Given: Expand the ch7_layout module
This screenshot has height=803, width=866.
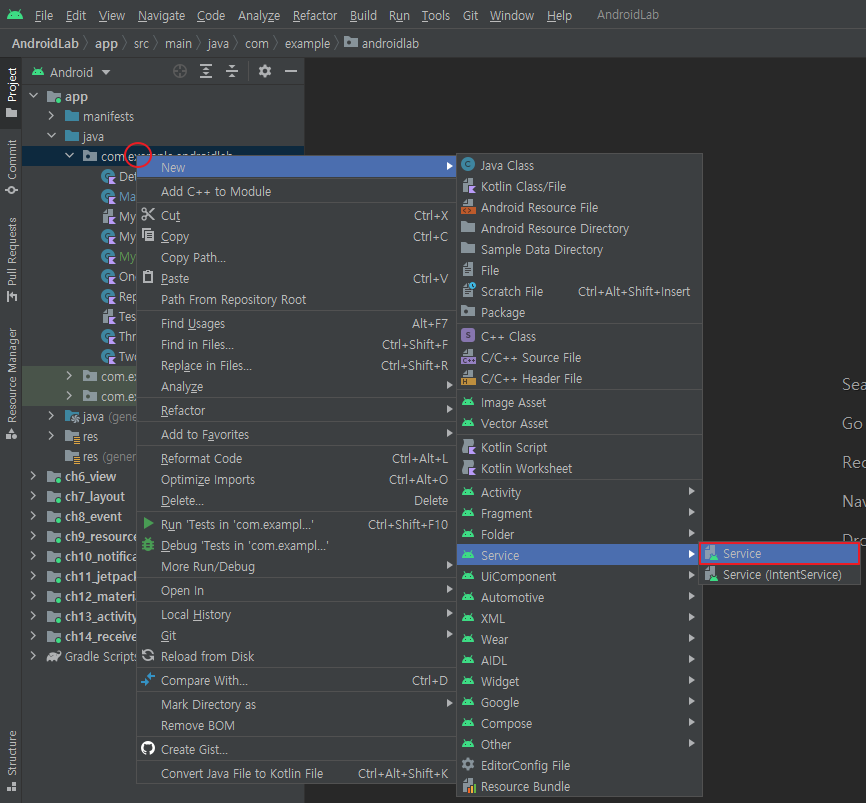Looking at the screenshot, I should pyautogui.click(x=34, y=496).
